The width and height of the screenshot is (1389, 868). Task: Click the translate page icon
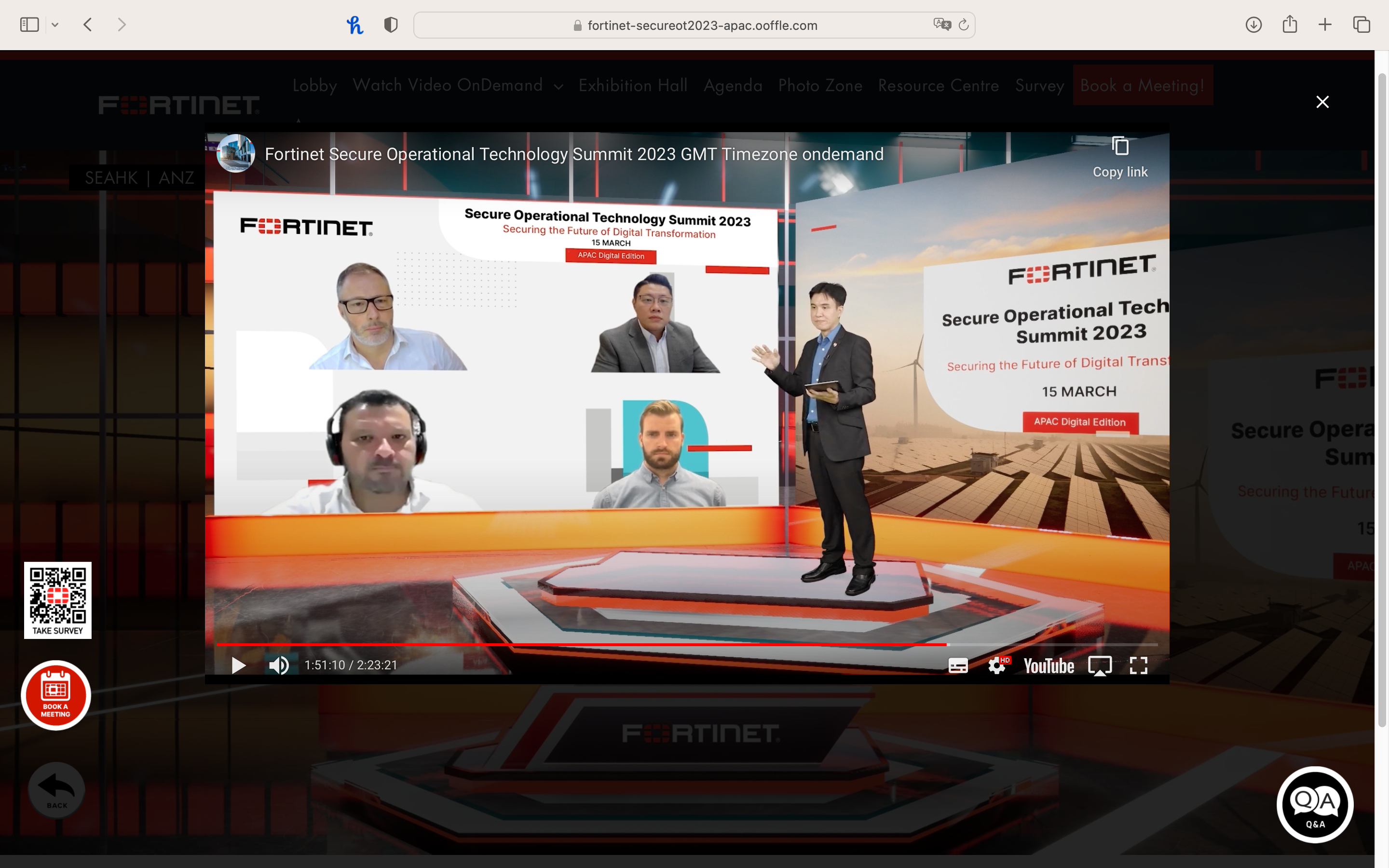click(942, 25)
